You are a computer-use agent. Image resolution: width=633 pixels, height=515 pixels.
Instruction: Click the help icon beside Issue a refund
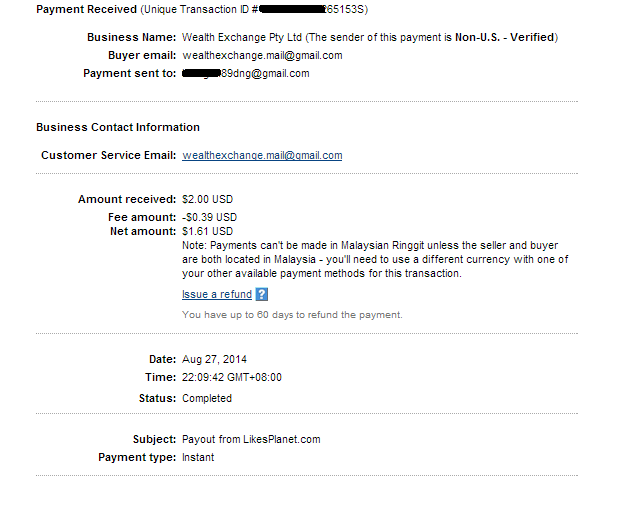point(262,294)
